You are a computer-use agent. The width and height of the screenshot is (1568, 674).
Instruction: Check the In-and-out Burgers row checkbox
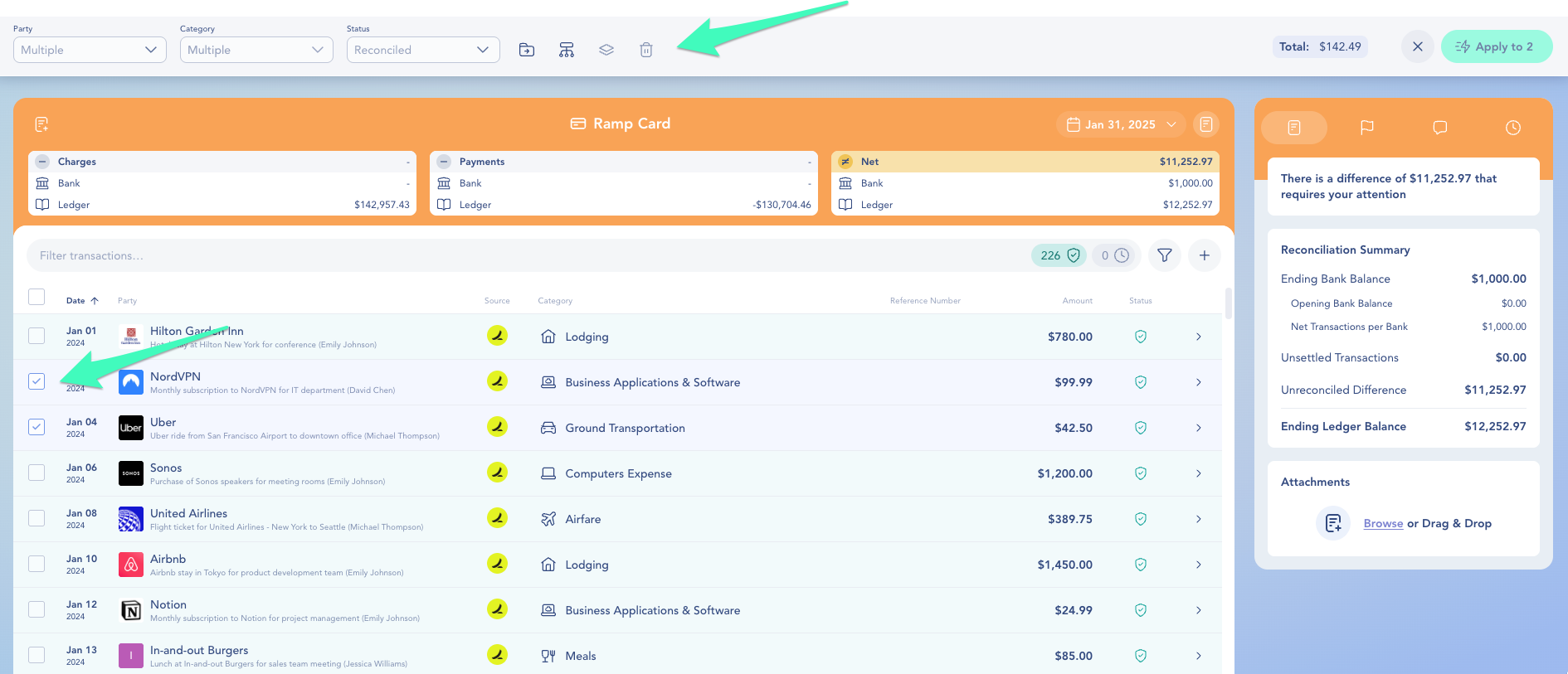click(x=37, y=655)
